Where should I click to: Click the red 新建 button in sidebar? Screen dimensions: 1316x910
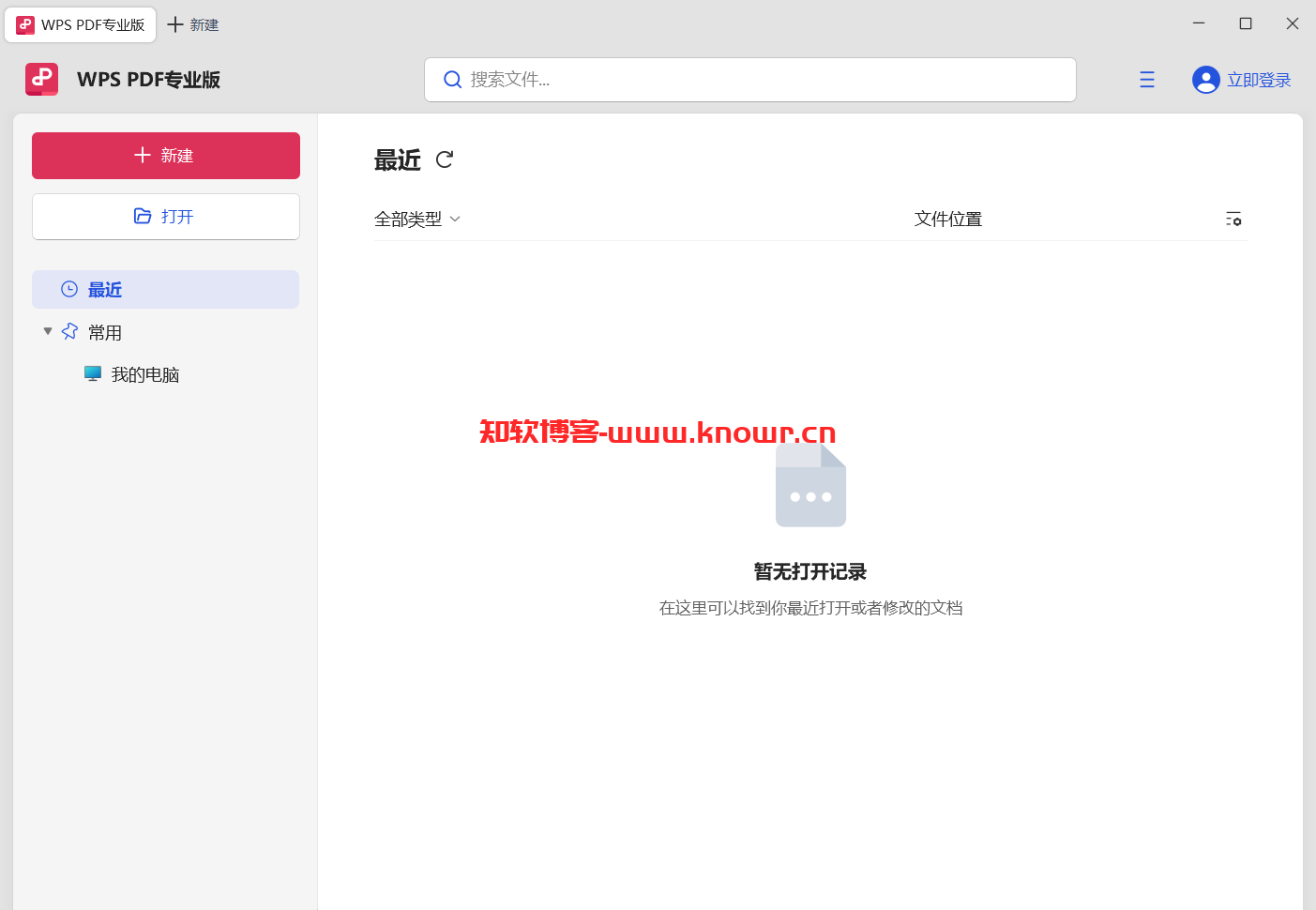(166, 156)
